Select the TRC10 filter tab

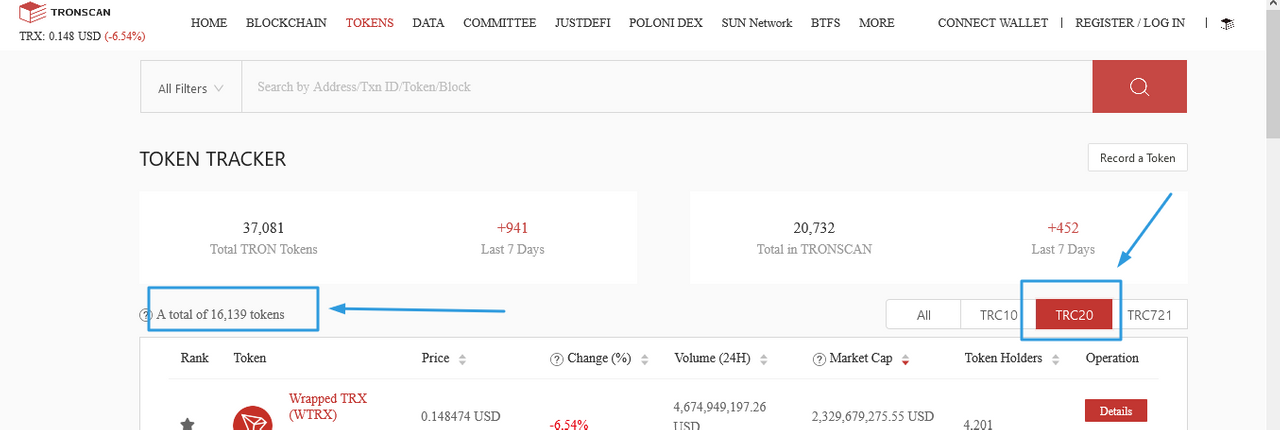coord(998,315)
